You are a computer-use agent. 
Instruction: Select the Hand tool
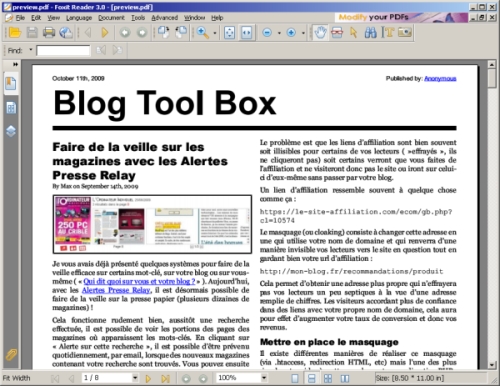point(320,32)
